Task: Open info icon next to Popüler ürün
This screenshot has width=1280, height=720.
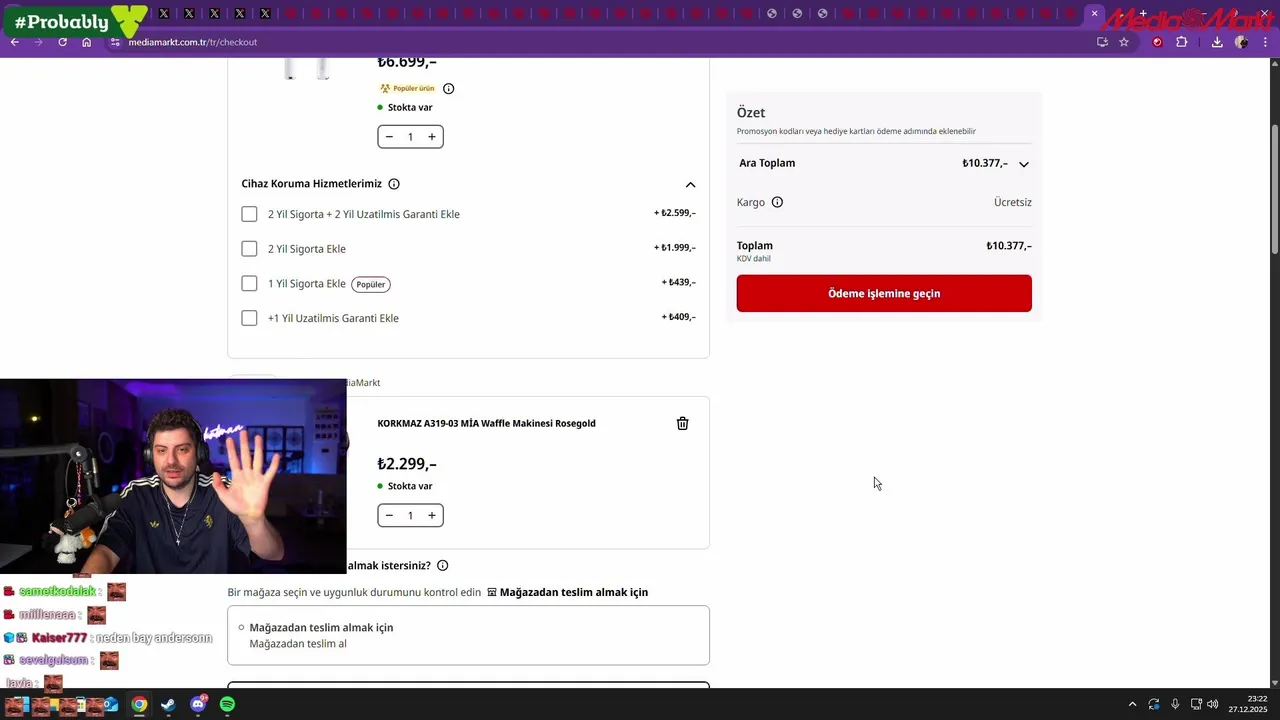Action: (448, 89)
